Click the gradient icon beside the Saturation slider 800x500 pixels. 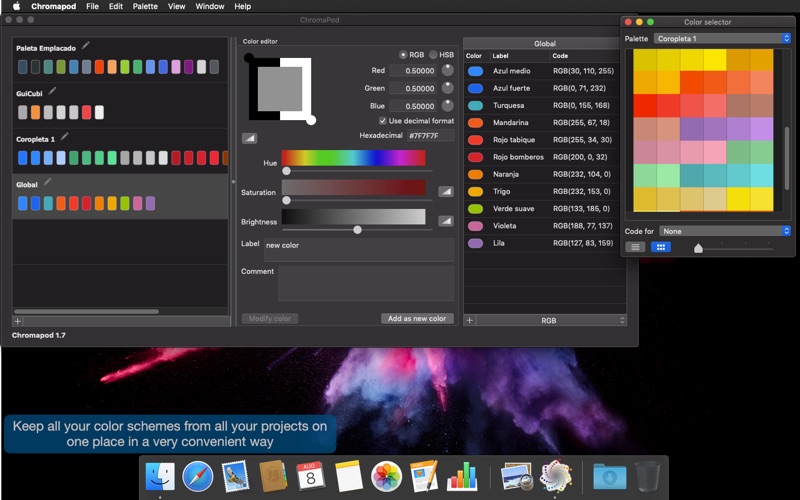[x=446, y=191]
